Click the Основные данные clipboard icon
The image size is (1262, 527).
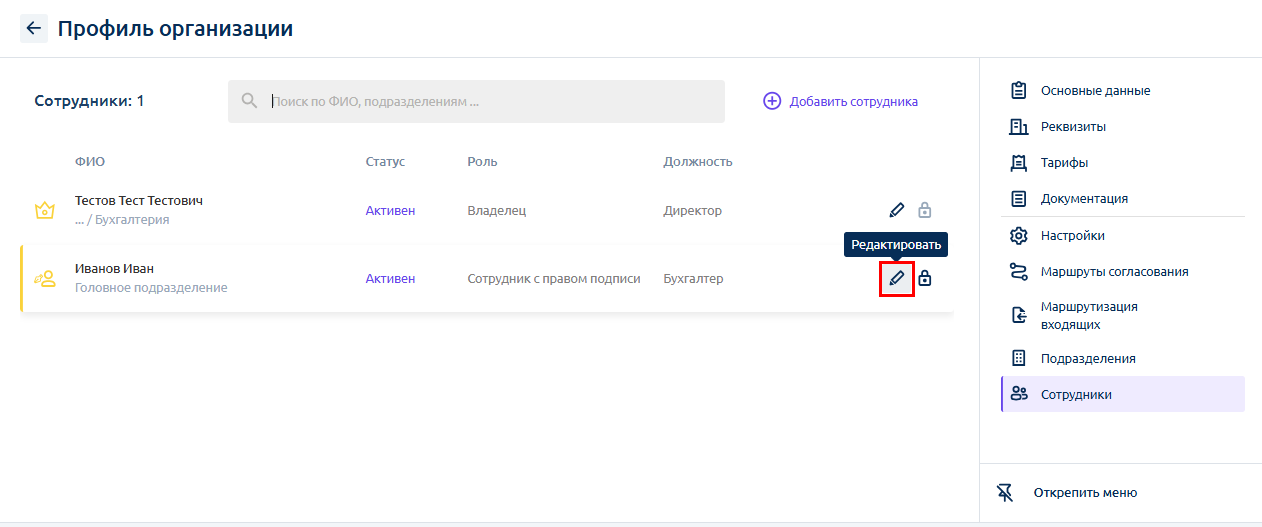1019,91
